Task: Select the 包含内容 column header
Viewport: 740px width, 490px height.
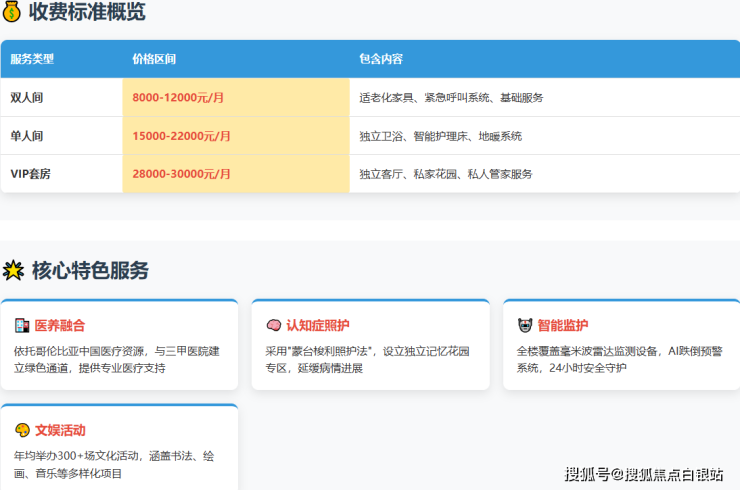Action: pos(380,59)
